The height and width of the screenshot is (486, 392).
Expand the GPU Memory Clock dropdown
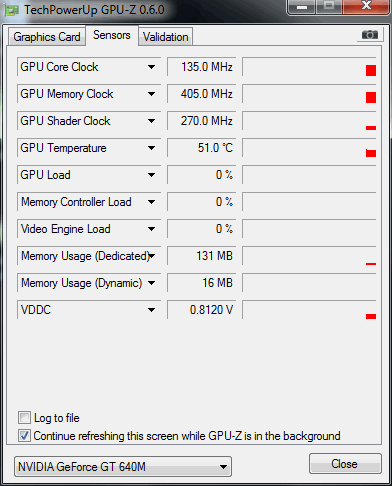pyautogui.click(x=151, y=94)
